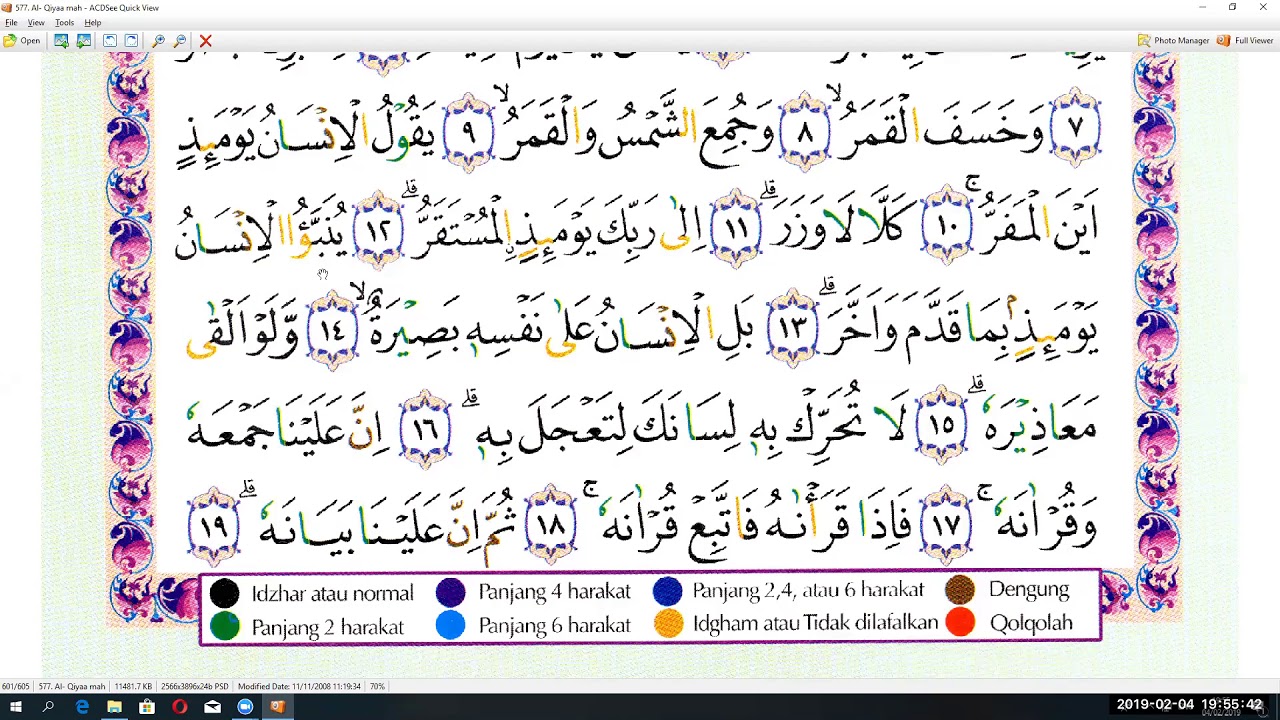Zoom out of the image
Image resolution: width=1280 pixels, height=720 pixels.
[180, 41]
